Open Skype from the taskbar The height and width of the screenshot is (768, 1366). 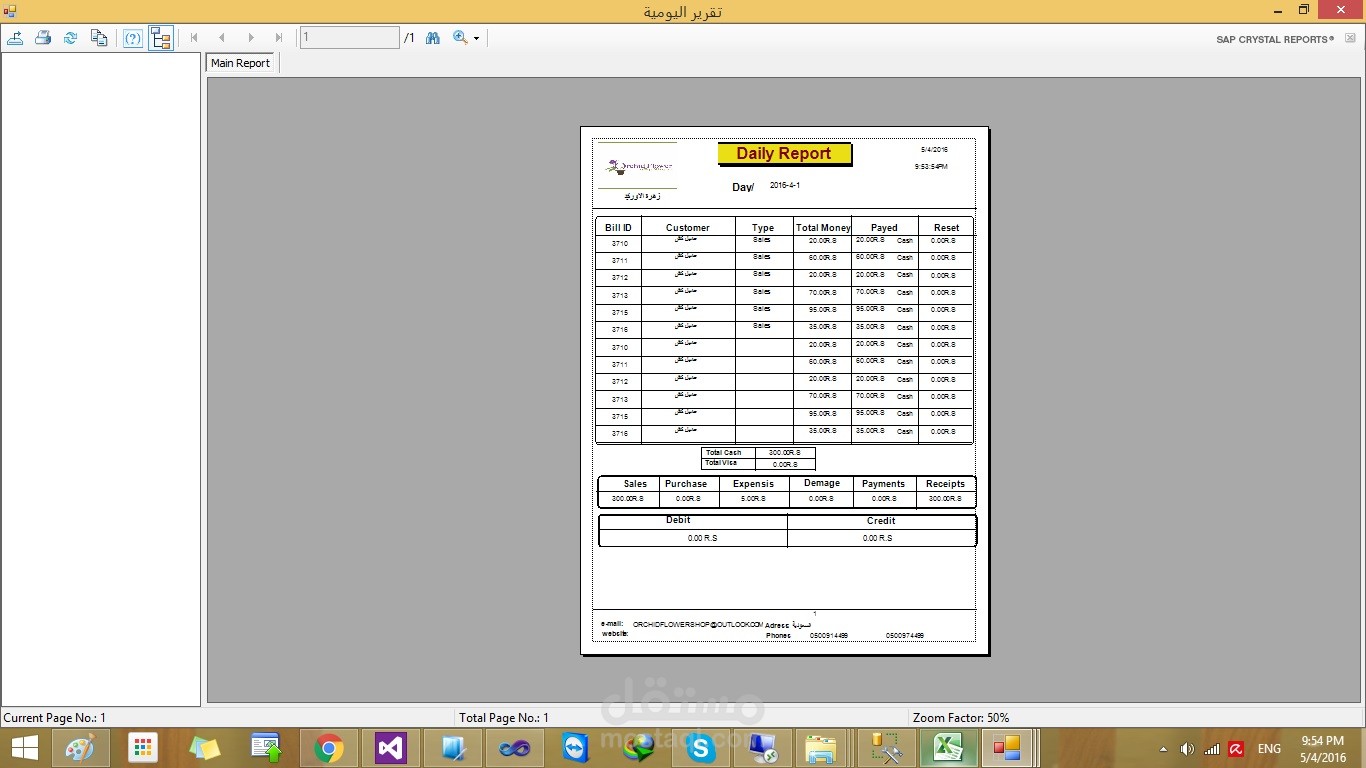coord(700,748)
